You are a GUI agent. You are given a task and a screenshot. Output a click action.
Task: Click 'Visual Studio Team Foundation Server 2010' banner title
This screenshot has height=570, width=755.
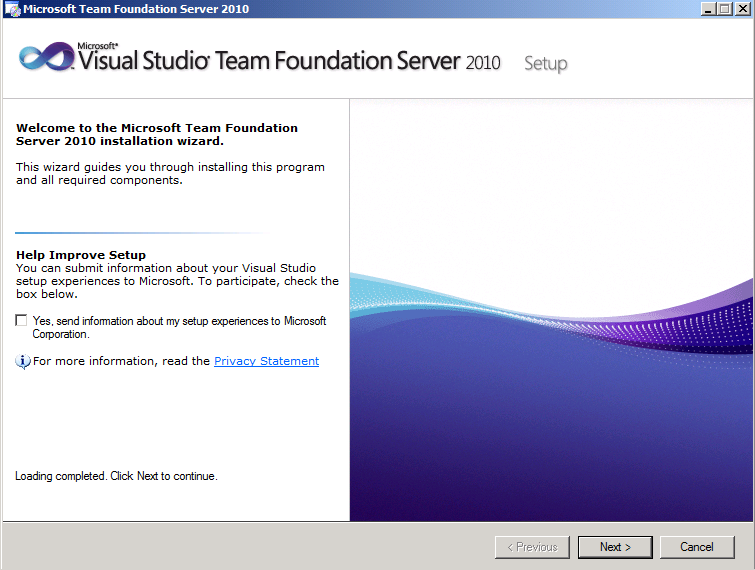289,61
